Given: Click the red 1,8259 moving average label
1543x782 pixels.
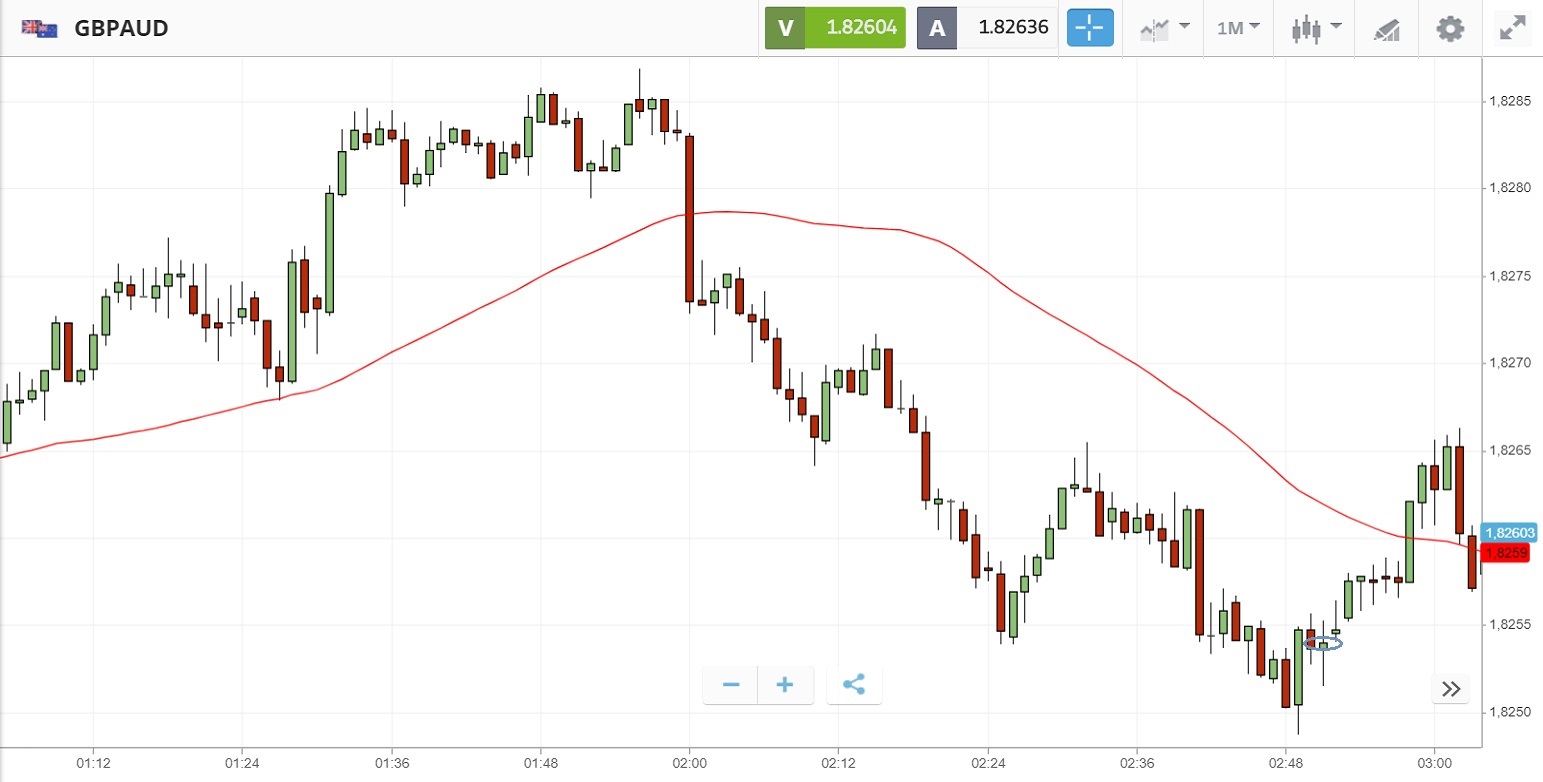Looking at the screenshot, I should tap(1505, 553).
